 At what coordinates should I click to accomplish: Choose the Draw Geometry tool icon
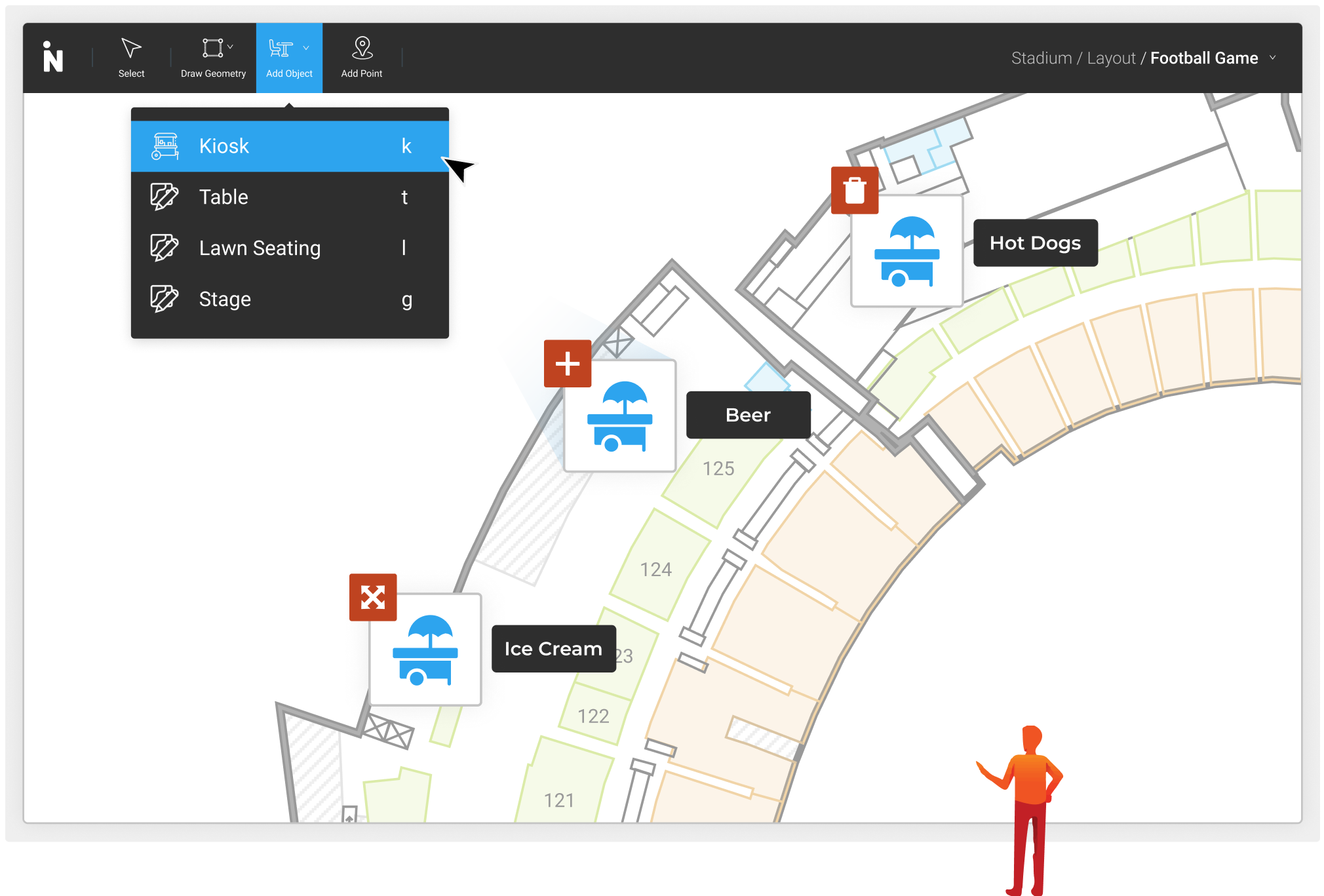212,48
